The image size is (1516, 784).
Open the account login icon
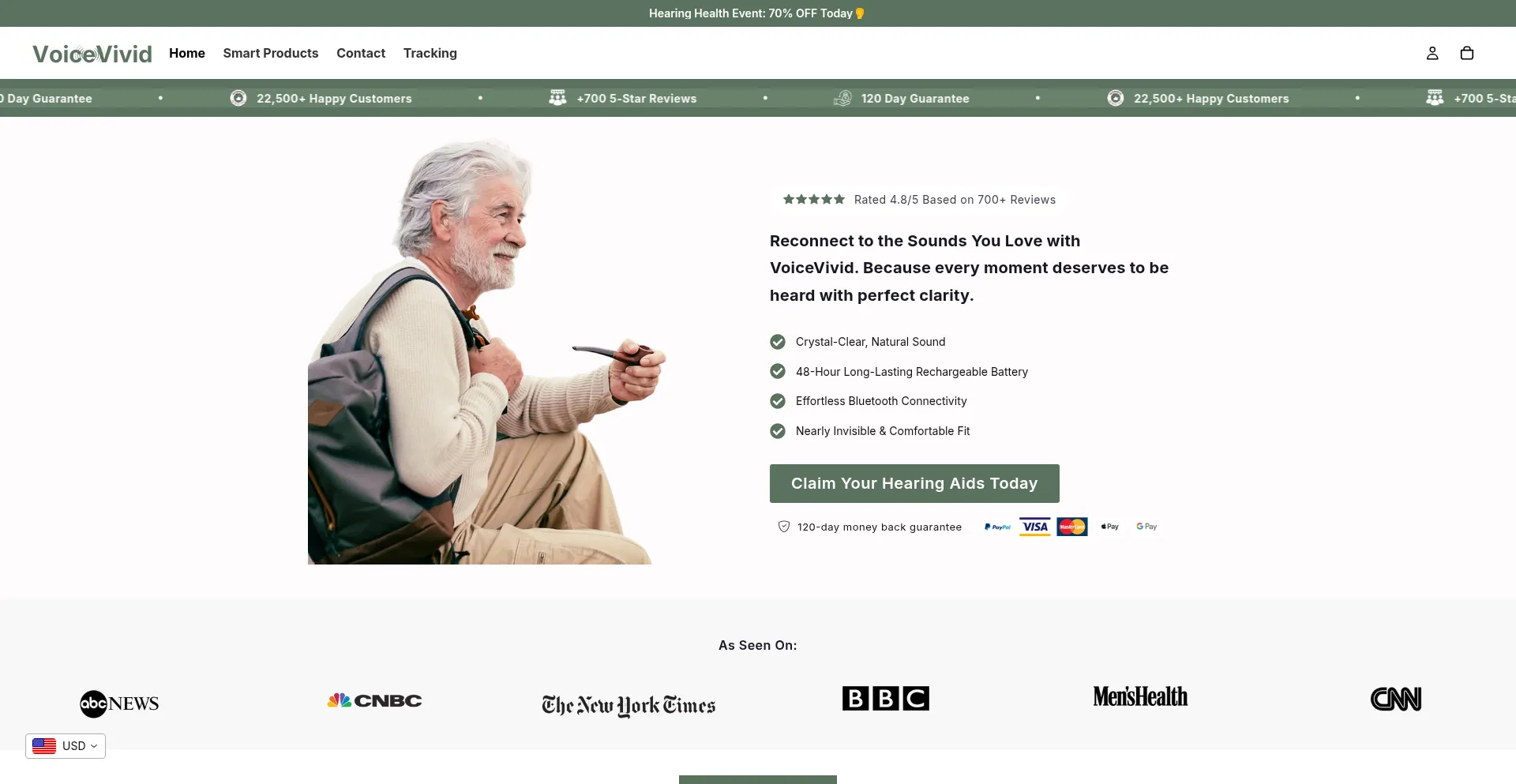click(x=1432, y=53)
